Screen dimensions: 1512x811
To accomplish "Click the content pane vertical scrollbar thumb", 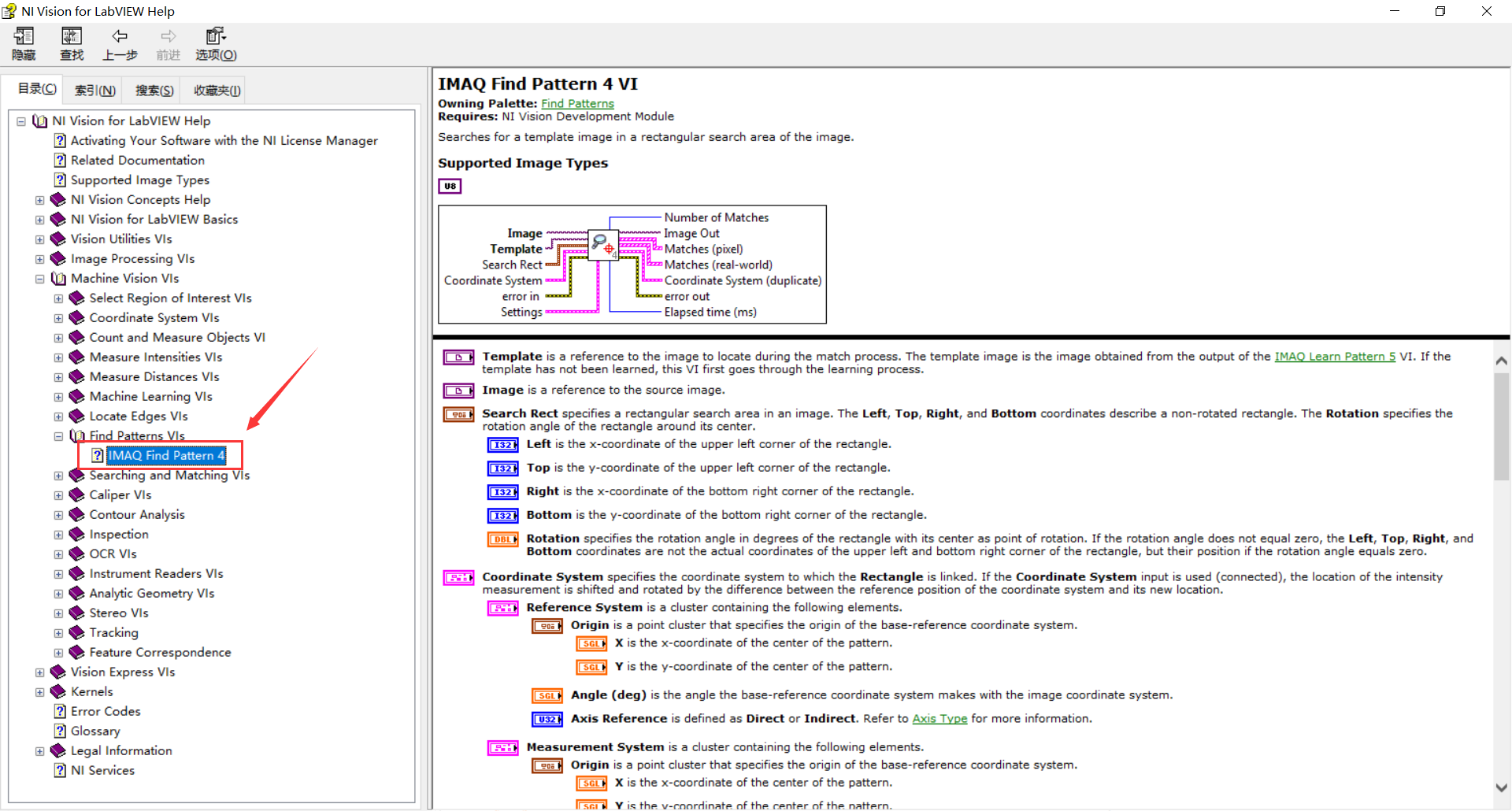I will coord(1501,426).
